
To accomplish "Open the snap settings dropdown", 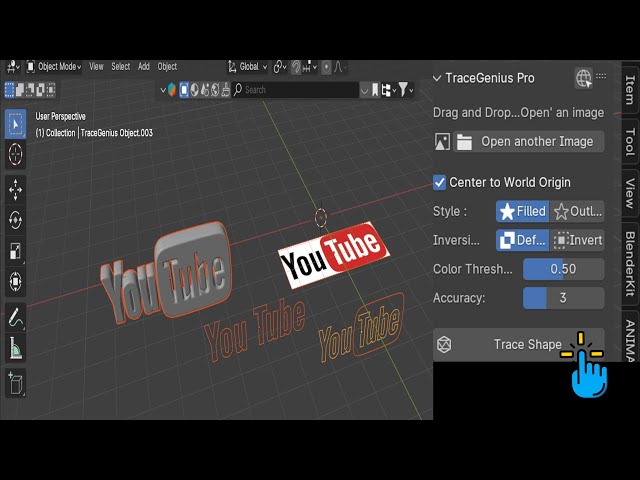I will (310, 67).
